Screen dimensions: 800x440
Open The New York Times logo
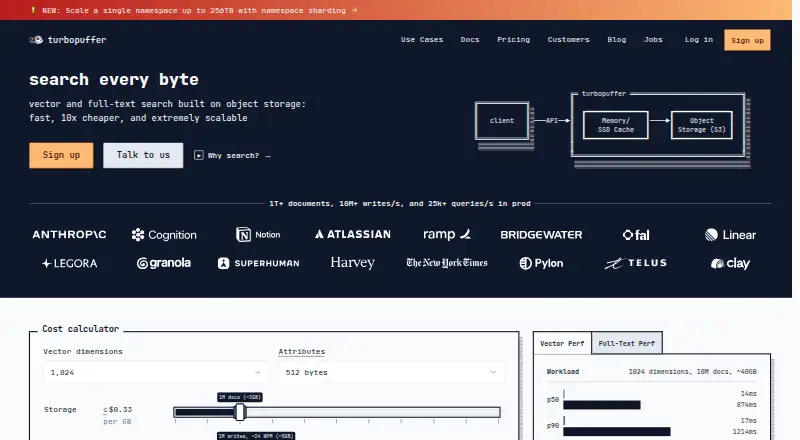point(447,263)
